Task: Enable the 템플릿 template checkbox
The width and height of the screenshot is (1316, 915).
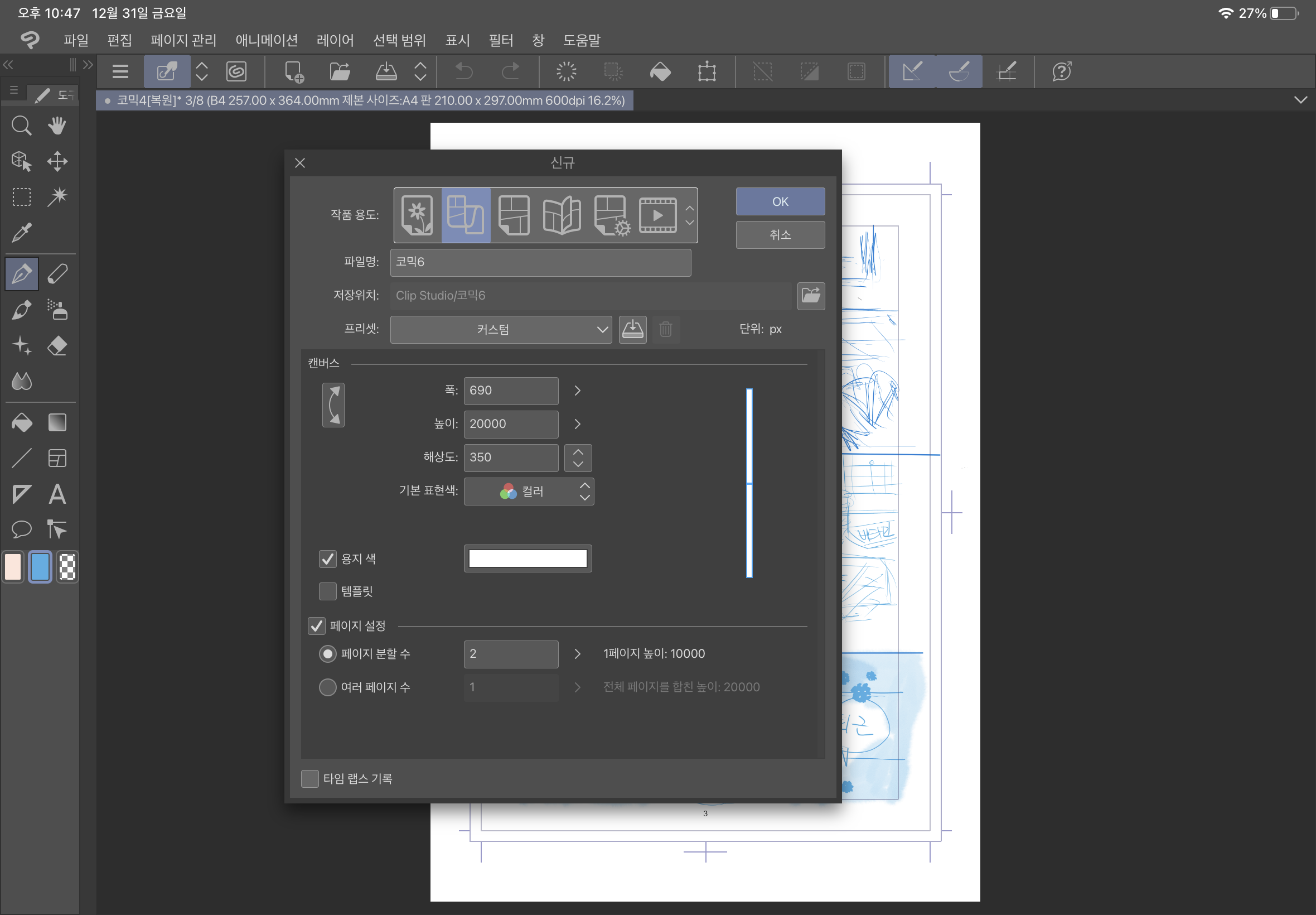Action: tap(328, 591)
